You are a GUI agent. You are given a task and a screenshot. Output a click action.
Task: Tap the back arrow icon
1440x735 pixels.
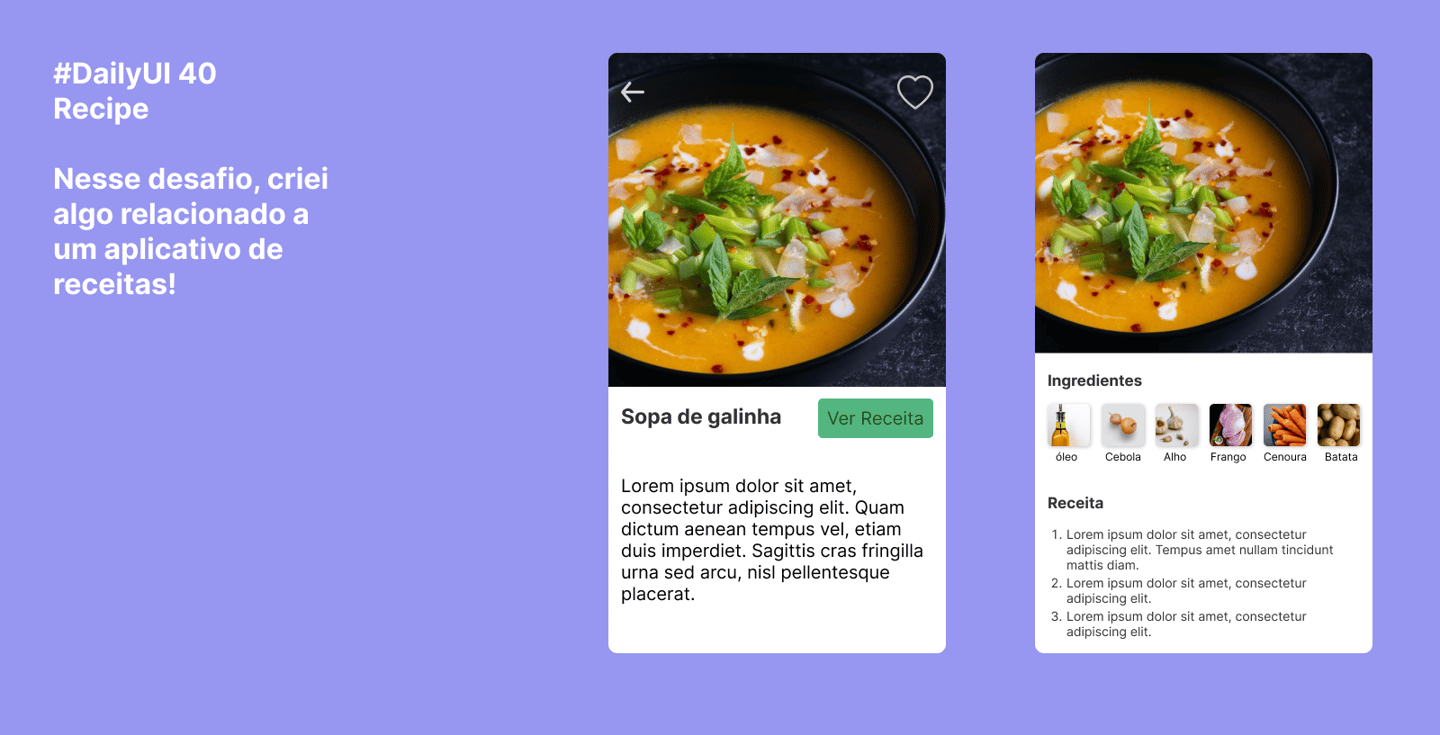632,92
